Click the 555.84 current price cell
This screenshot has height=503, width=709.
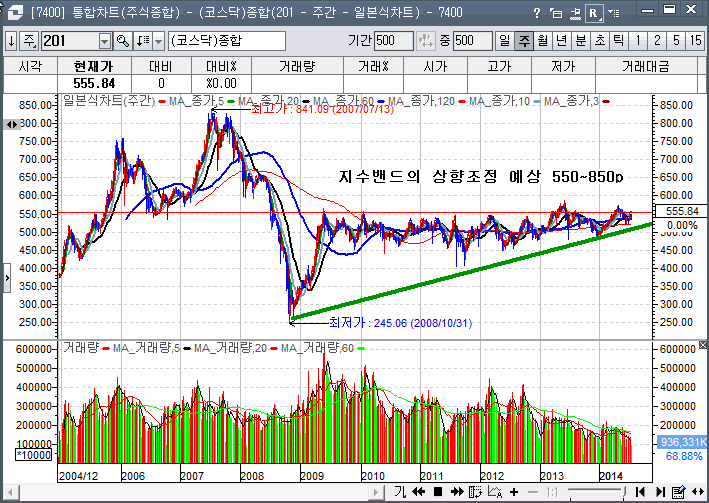click(x=94, y=84)
